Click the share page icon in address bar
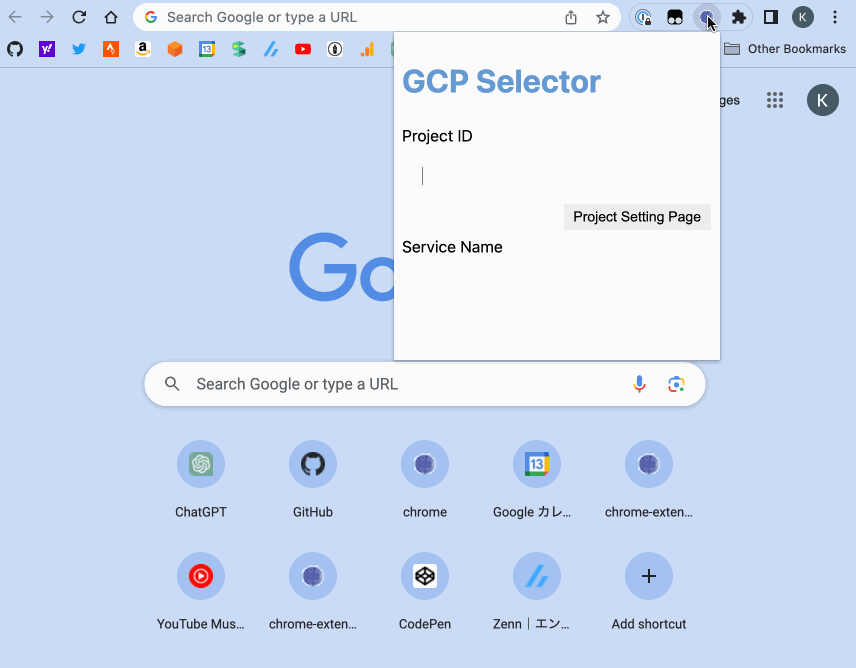Image resolution: width=856 pixels, height=668 pixels. click(570, 17)
